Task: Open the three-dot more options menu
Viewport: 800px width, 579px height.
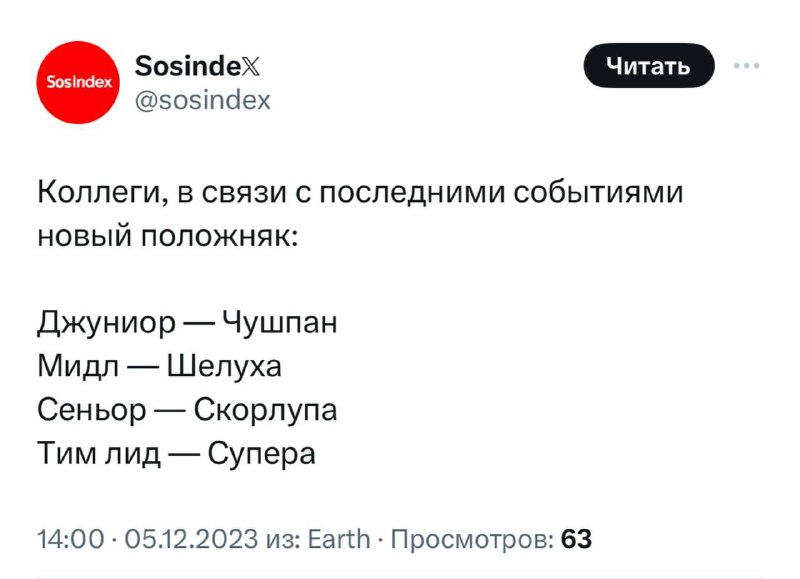Action: click(x=747, y=65)
